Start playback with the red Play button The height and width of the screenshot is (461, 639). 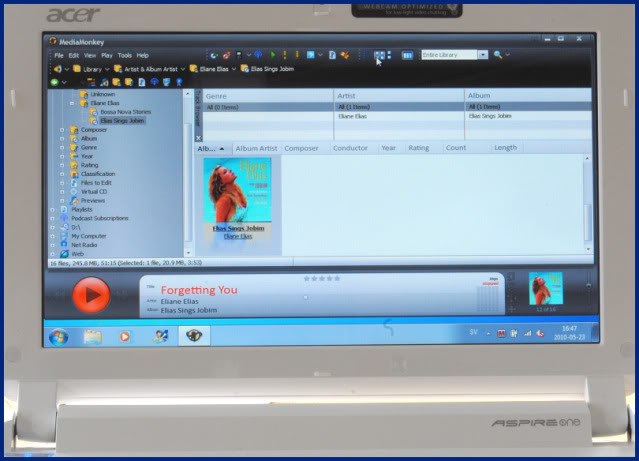pyautogui.click(x=91, y=295)
